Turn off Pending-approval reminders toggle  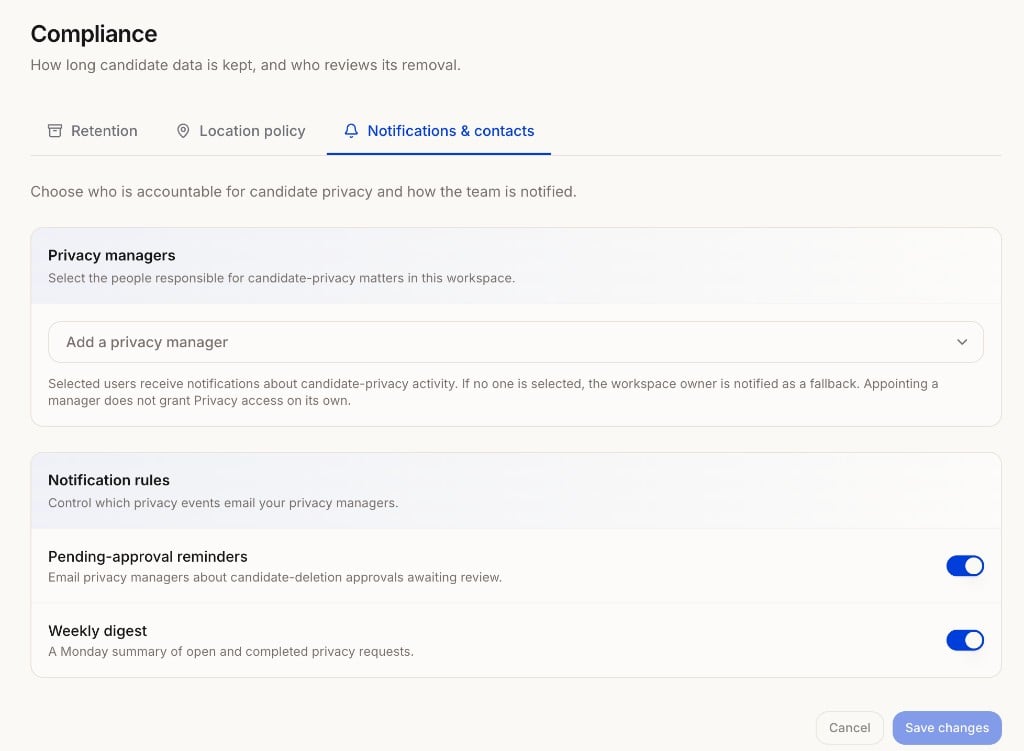[x=965, y=566]
